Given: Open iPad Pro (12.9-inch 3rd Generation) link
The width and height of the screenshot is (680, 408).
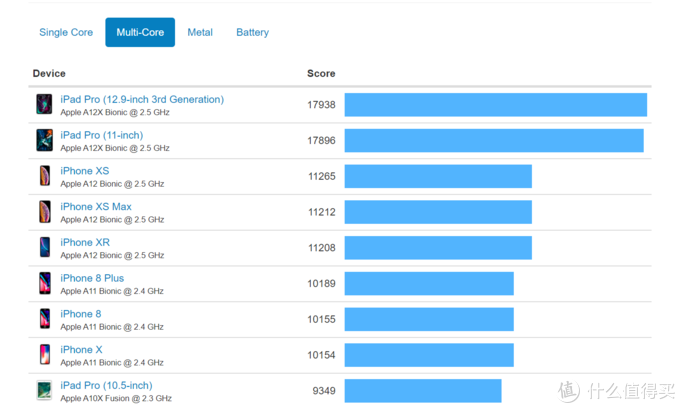Looking at the screenshot, I should (x=142, y=99).
